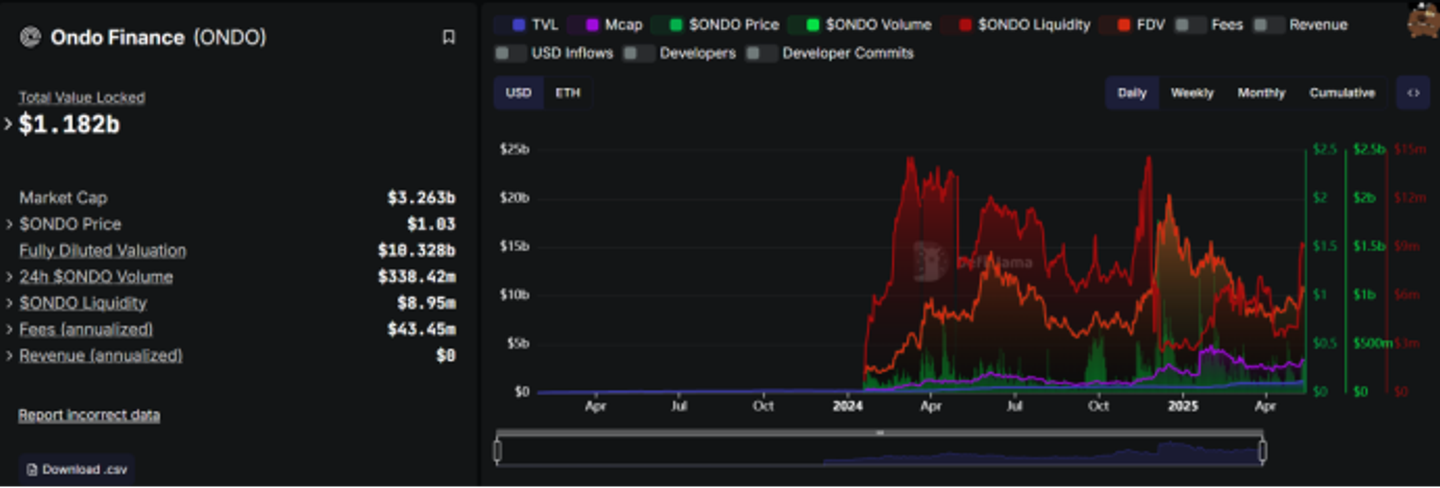The height and width of the screenshot is (488, 1440).
Task: Click the $3.263b market cap value
Action: click(421, 198)
